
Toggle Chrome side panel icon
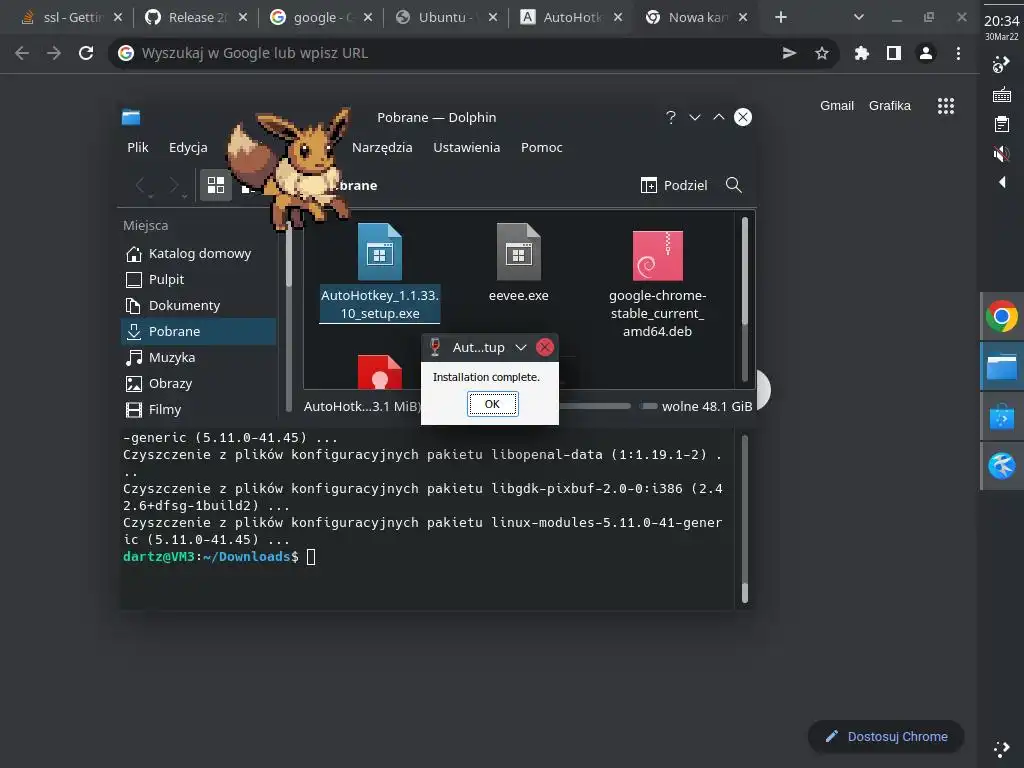click(x=894, y=53)
